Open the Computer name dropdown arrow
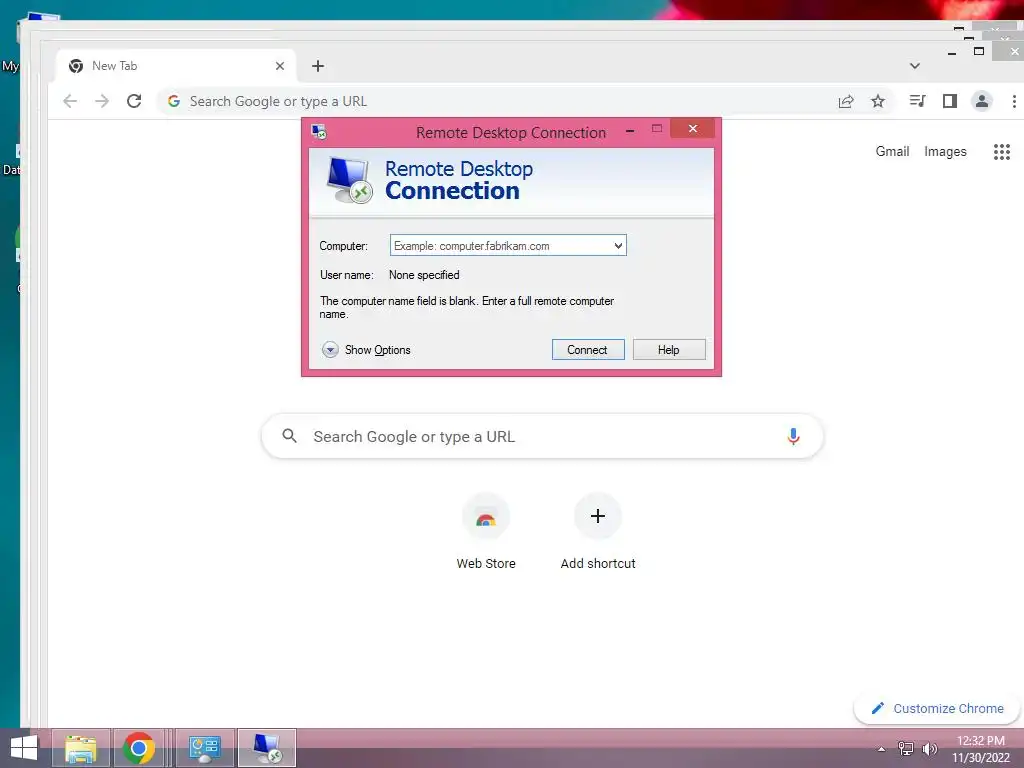The height and width of the screenshot is (768, 1024). click(x=618, y=246)
